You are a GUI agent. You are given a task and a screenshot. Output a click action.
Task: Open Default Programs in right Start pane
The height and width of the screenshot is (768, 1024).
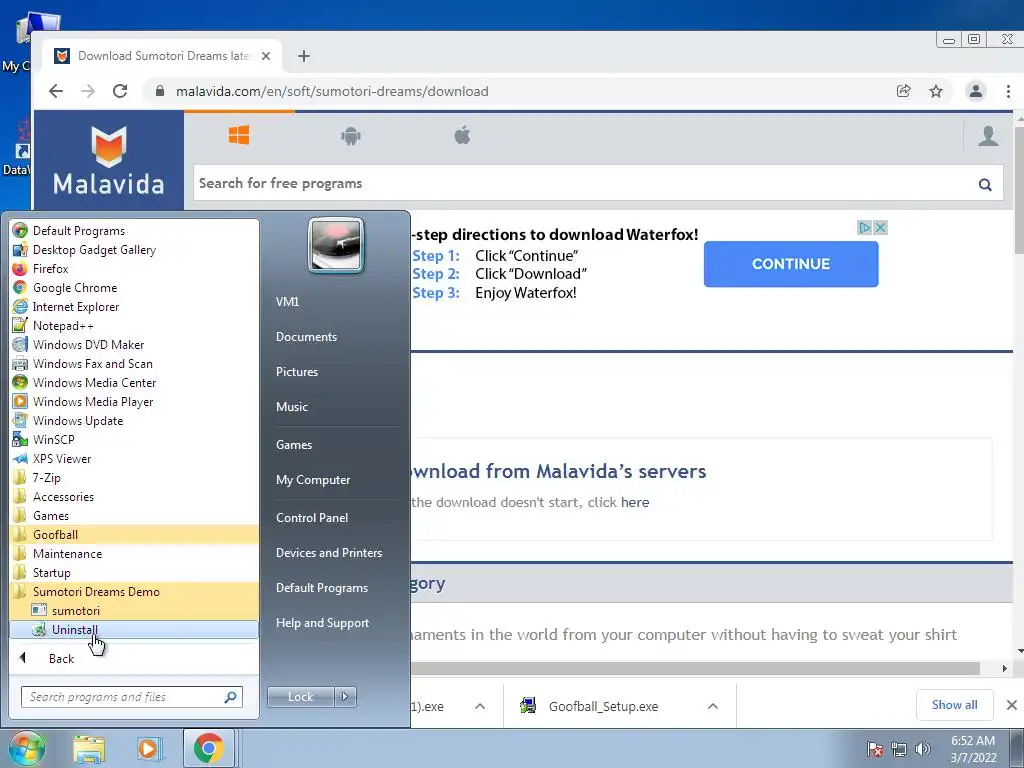pos(321,588)
